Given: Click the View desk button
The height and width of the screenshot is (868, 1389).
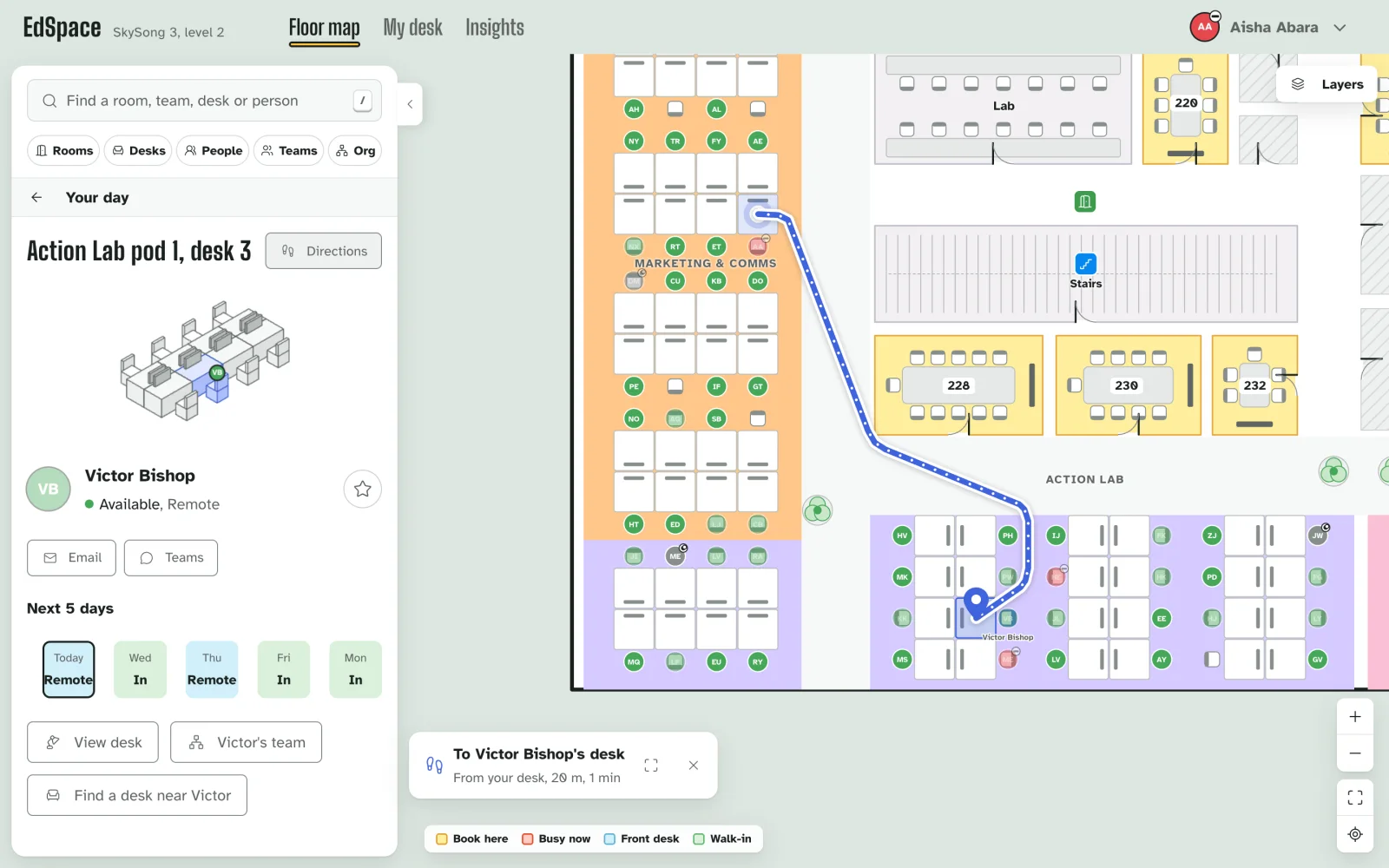Looking at the screenshot, I should pos(93,743).
